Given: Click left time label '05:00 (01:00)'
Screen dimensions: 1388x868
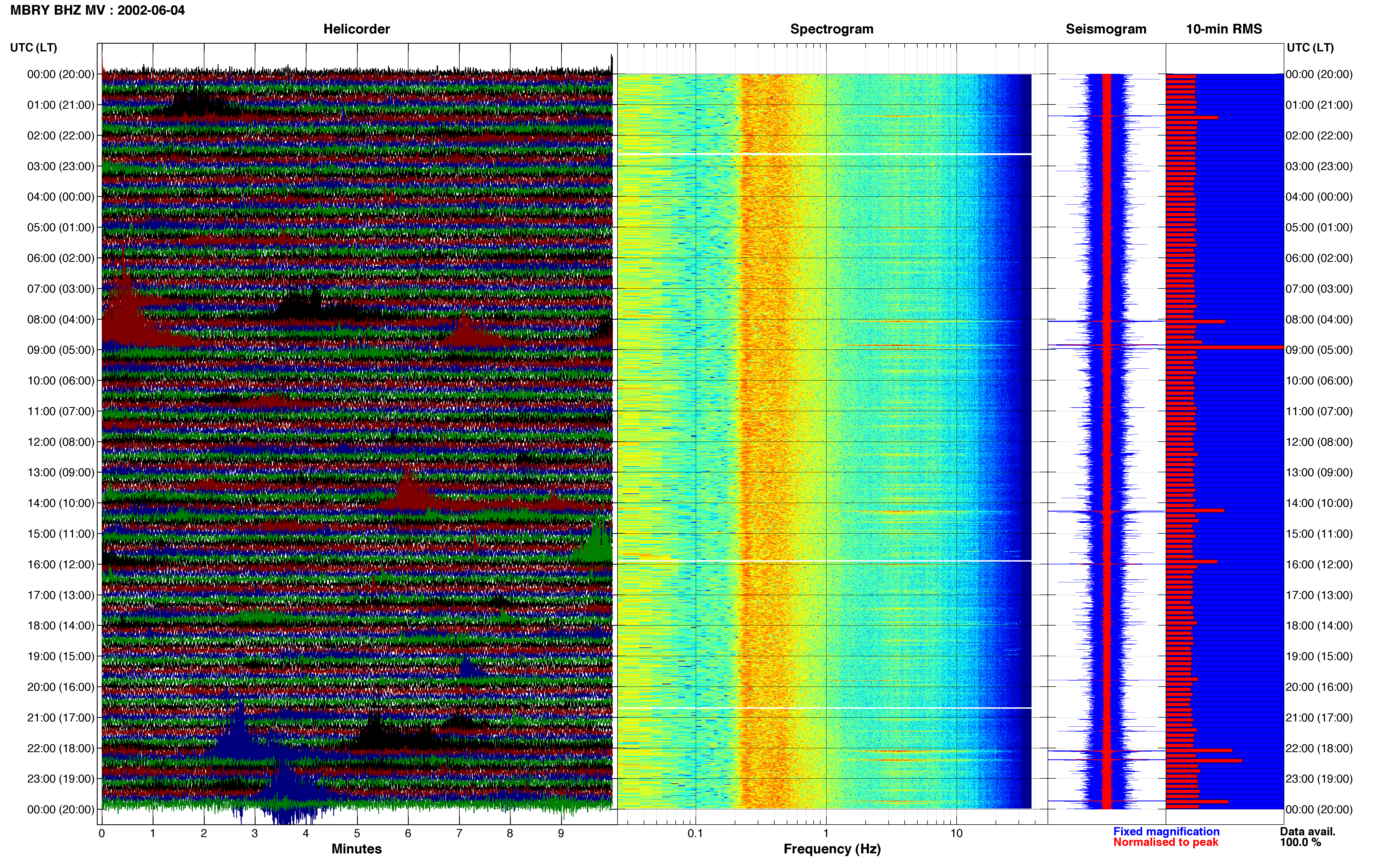Looking at the screenshot, I should pyautogui.click(x=61, y=227).
